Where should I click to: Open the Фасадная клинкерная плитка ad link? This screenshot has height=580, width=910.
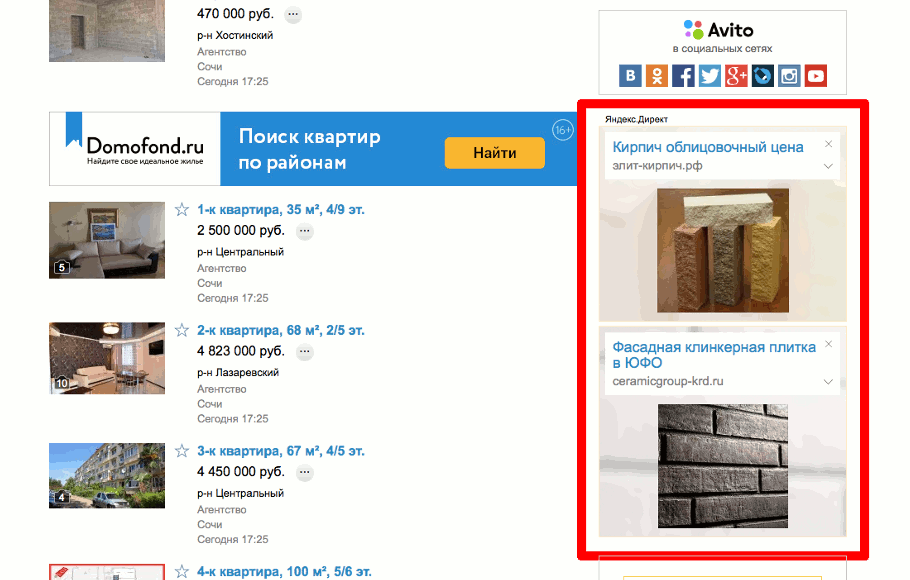coord(714,355)
